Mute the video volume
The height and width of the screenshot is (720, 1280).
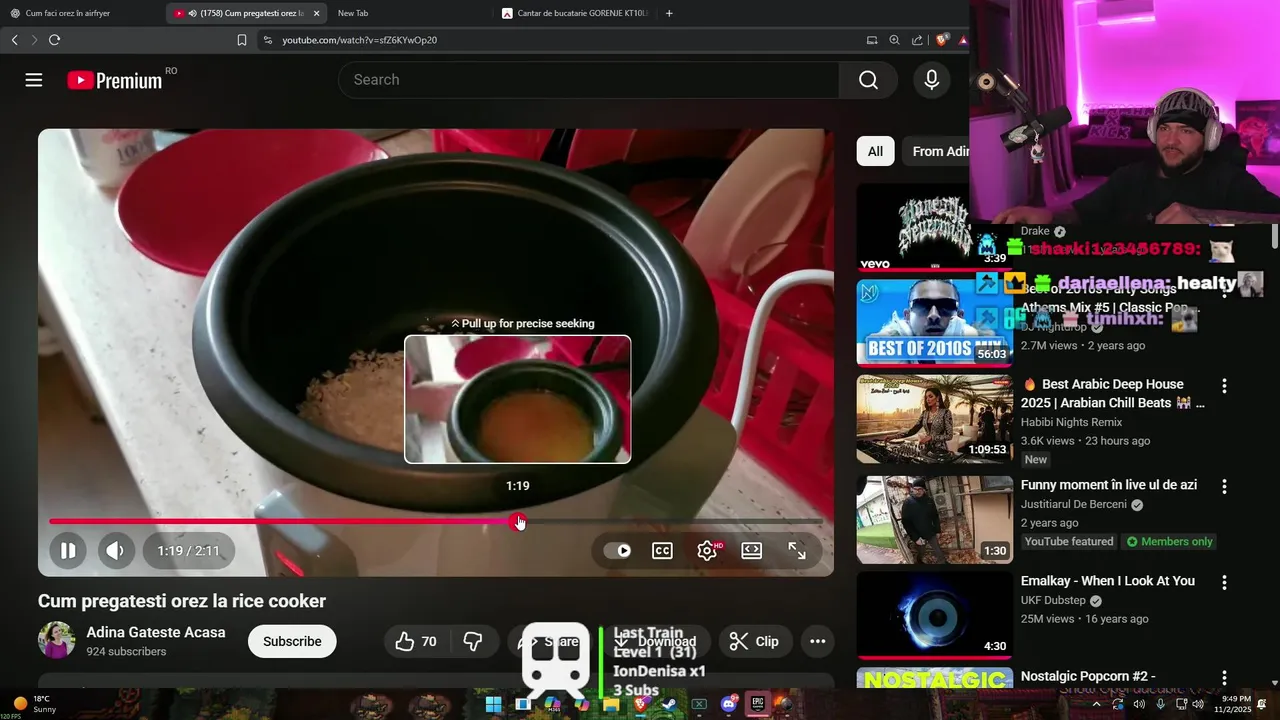pyautogui.click(x=116, y=550)
